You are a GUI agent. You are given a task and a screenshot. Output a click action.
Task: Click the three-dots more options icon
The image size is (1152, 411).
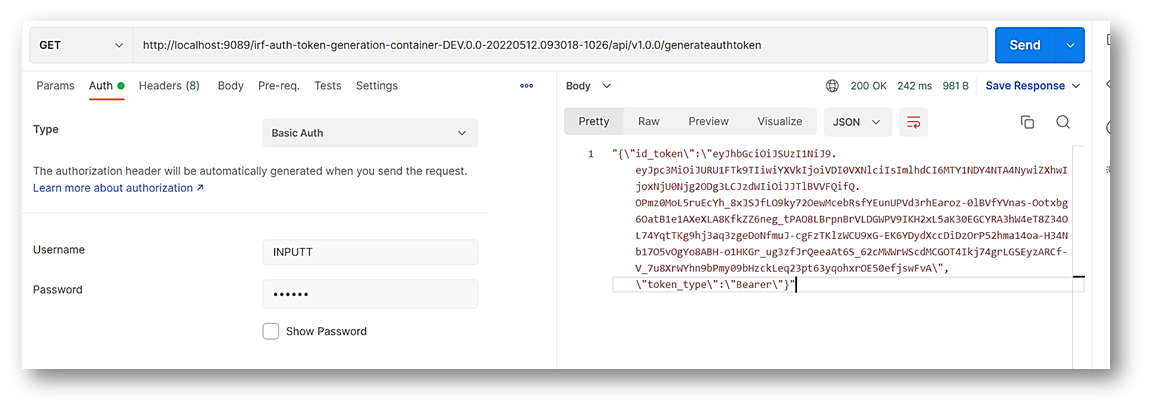click(x=527, y=86)
